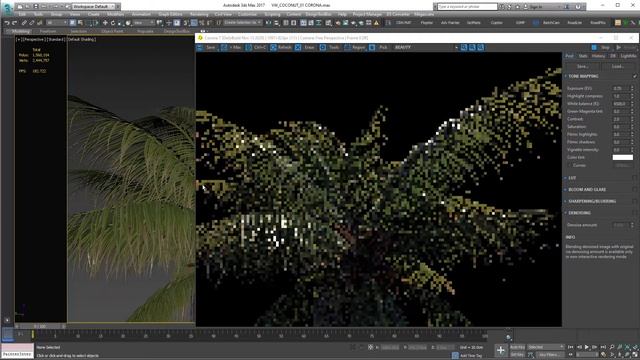This screenshot has width=640, height=360.
Task: Expand the Sharpening/Blurring section
Action: pyautogui.click(x=566, y=201)
